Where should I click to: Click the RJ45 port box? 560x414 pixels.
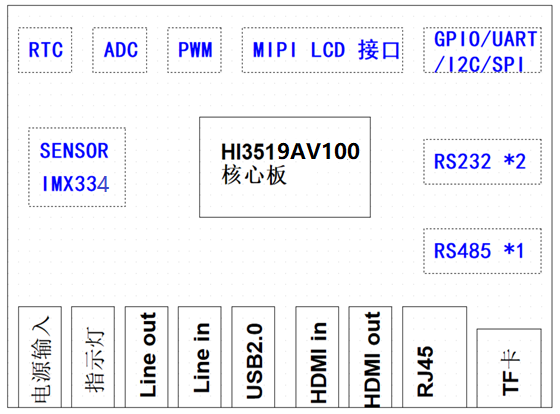point(435,357)
